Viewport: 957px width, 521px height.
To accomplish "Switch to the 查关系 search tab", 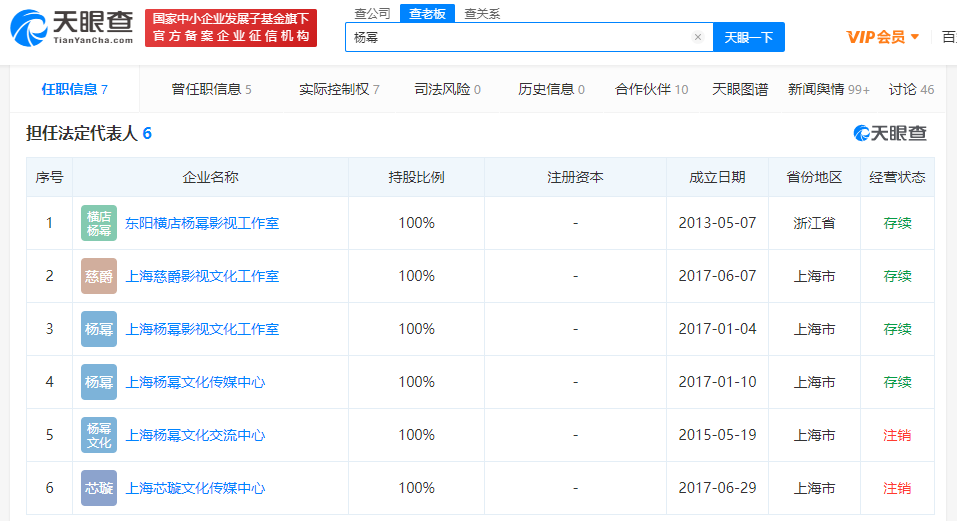I will tap(482, 13).
